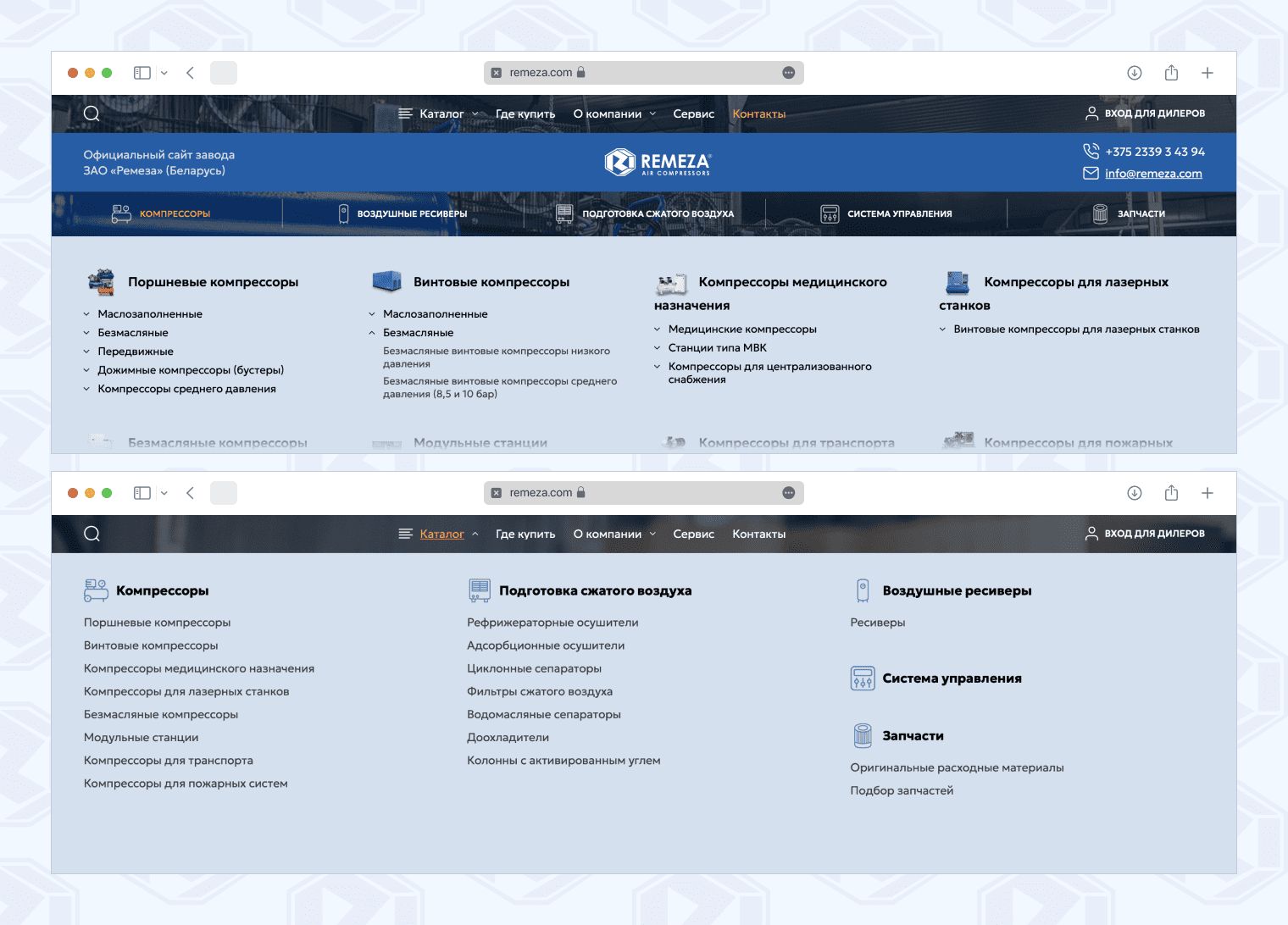Open the sidebar toggle in the bottom browser window
The width and height of the screenshot is (1288, 925).
coord(142,493)
